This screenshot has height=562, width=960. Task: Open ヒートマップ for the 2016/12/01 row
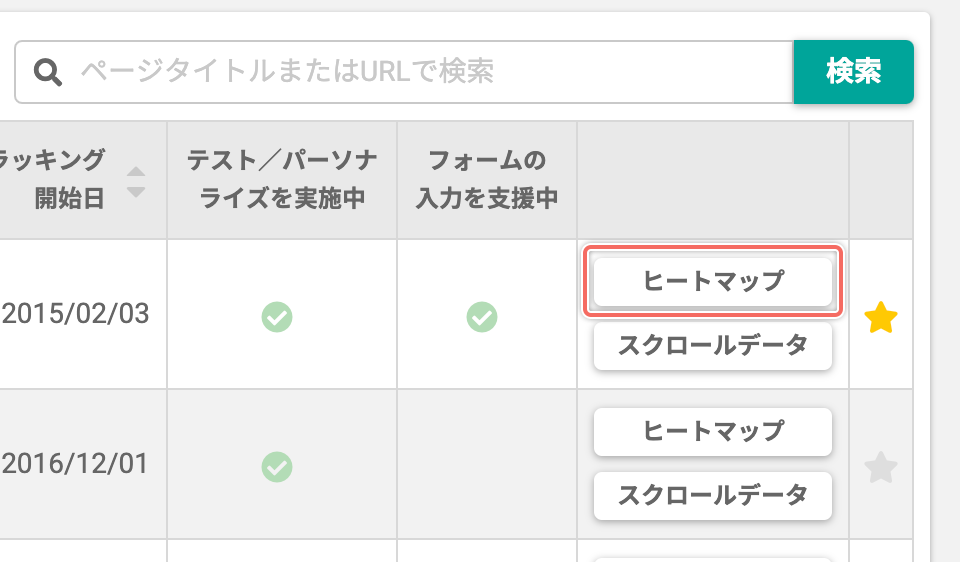713,432
